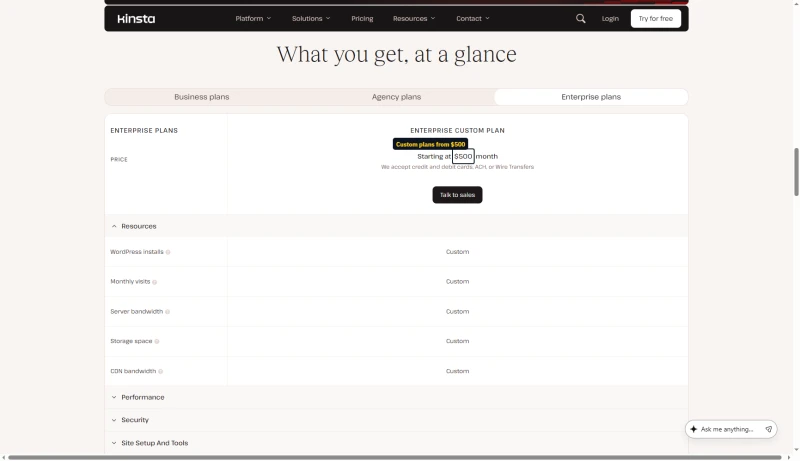Click Custom value for Storage space

click(457, 341)
